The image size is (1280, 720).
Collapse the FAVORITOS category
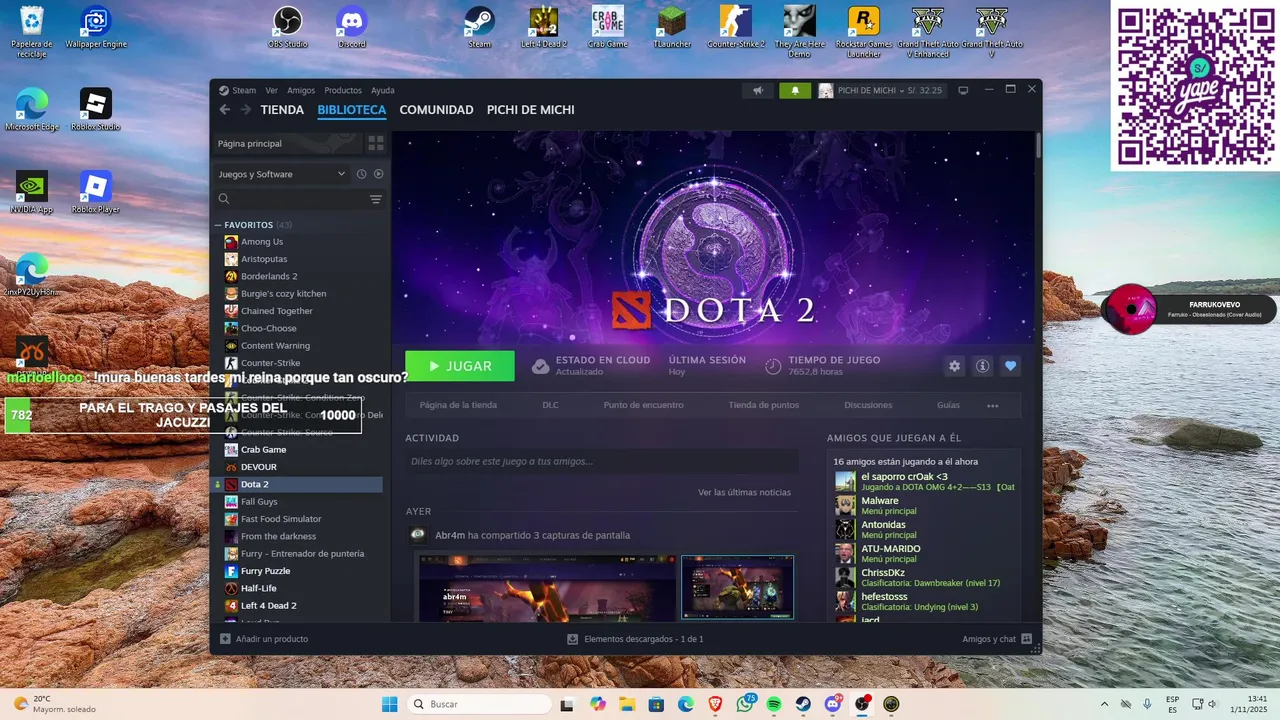click(x=218, y=225)
